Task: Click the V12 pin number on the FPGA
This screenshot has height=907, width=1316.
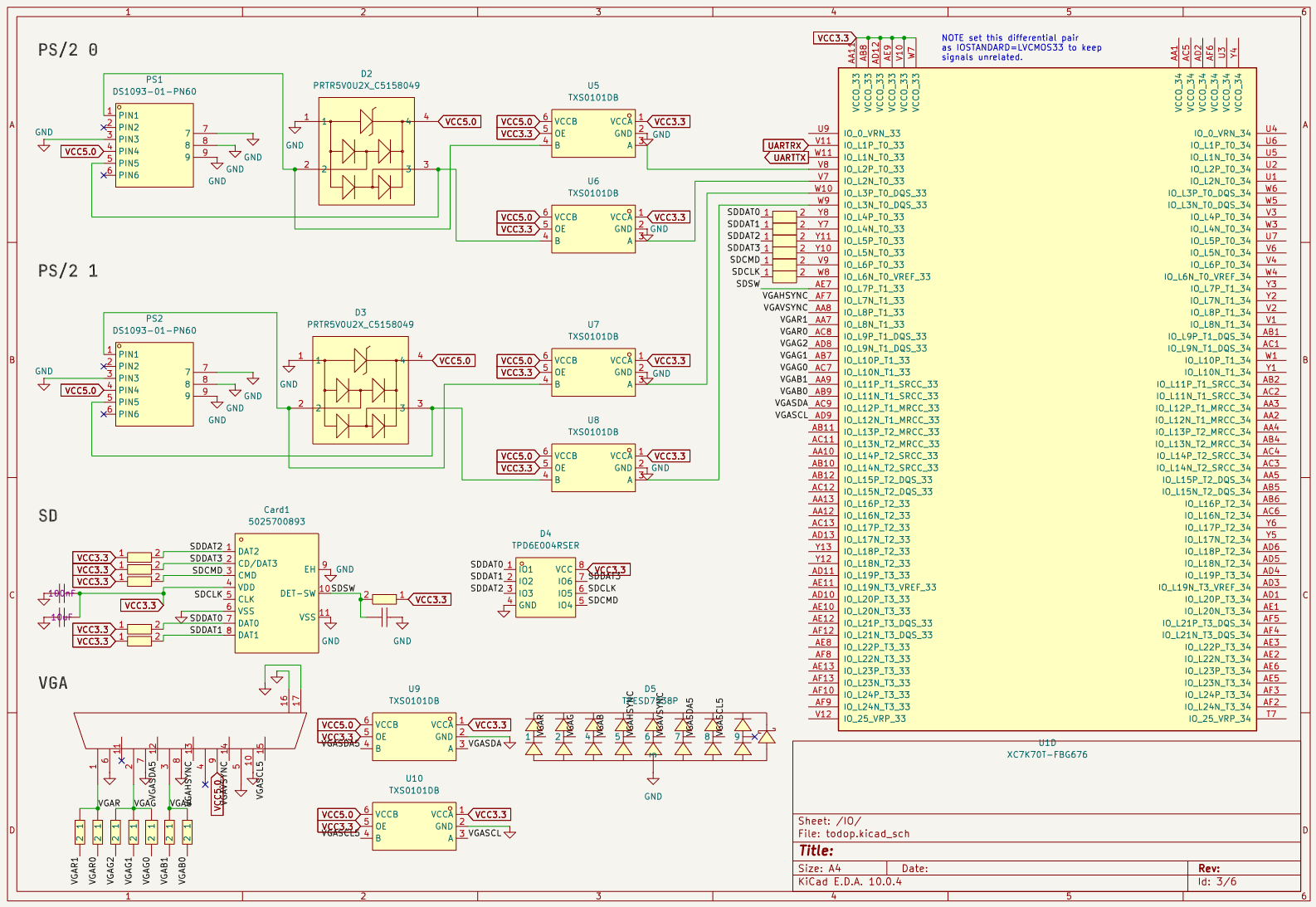Action: (823, 714)
